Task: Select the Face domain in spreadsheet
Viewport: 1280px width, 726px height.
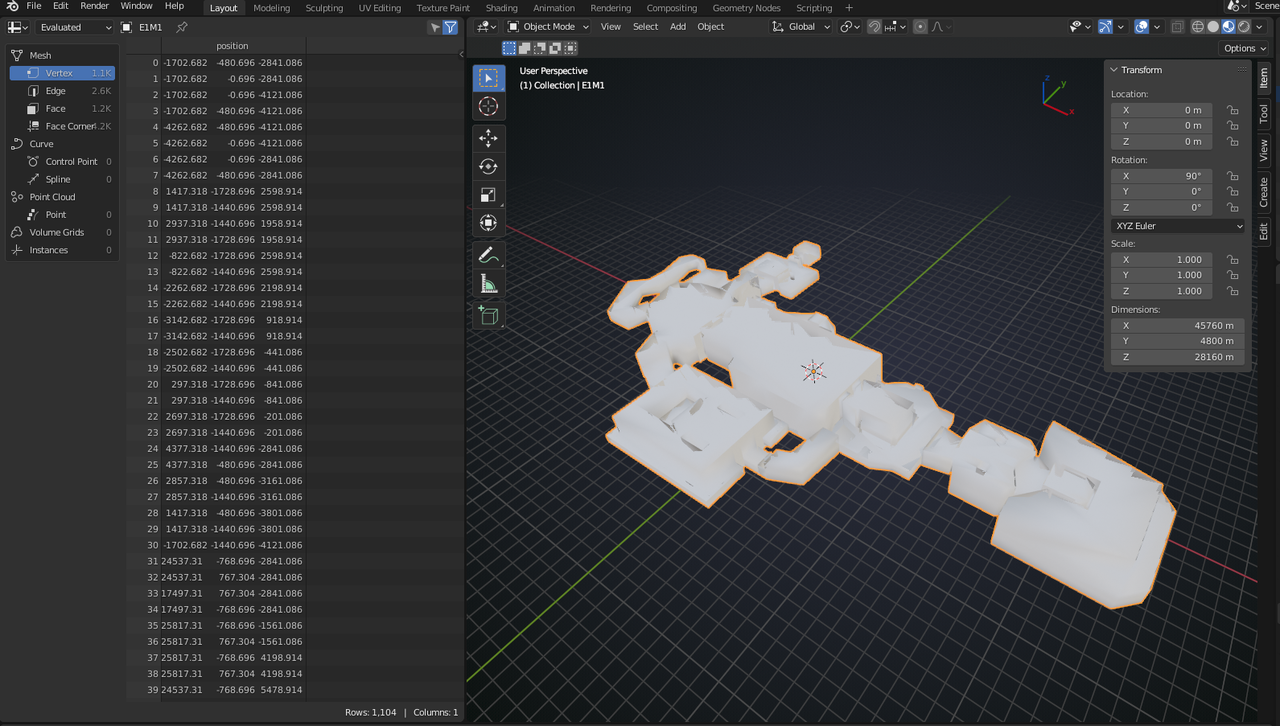Action: pyautogui.click(x=62, y=109)
